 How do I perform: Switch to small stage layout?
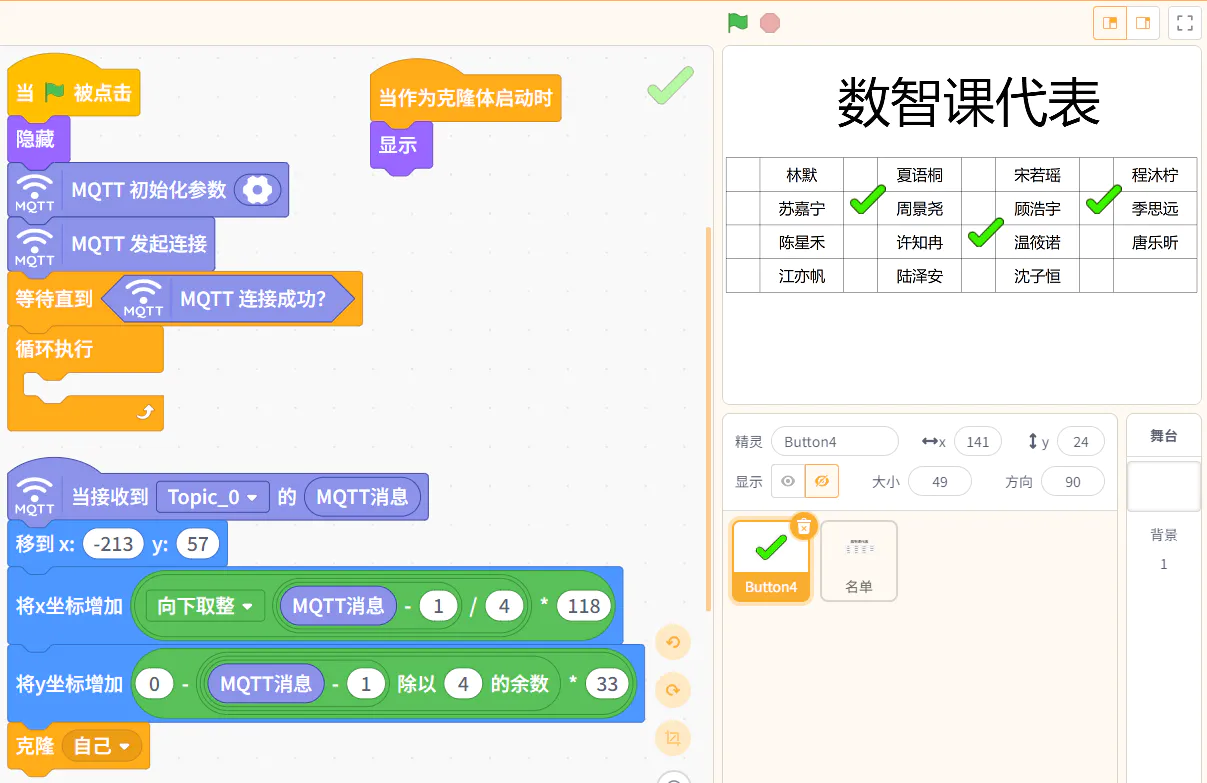tap(1110, 22)
